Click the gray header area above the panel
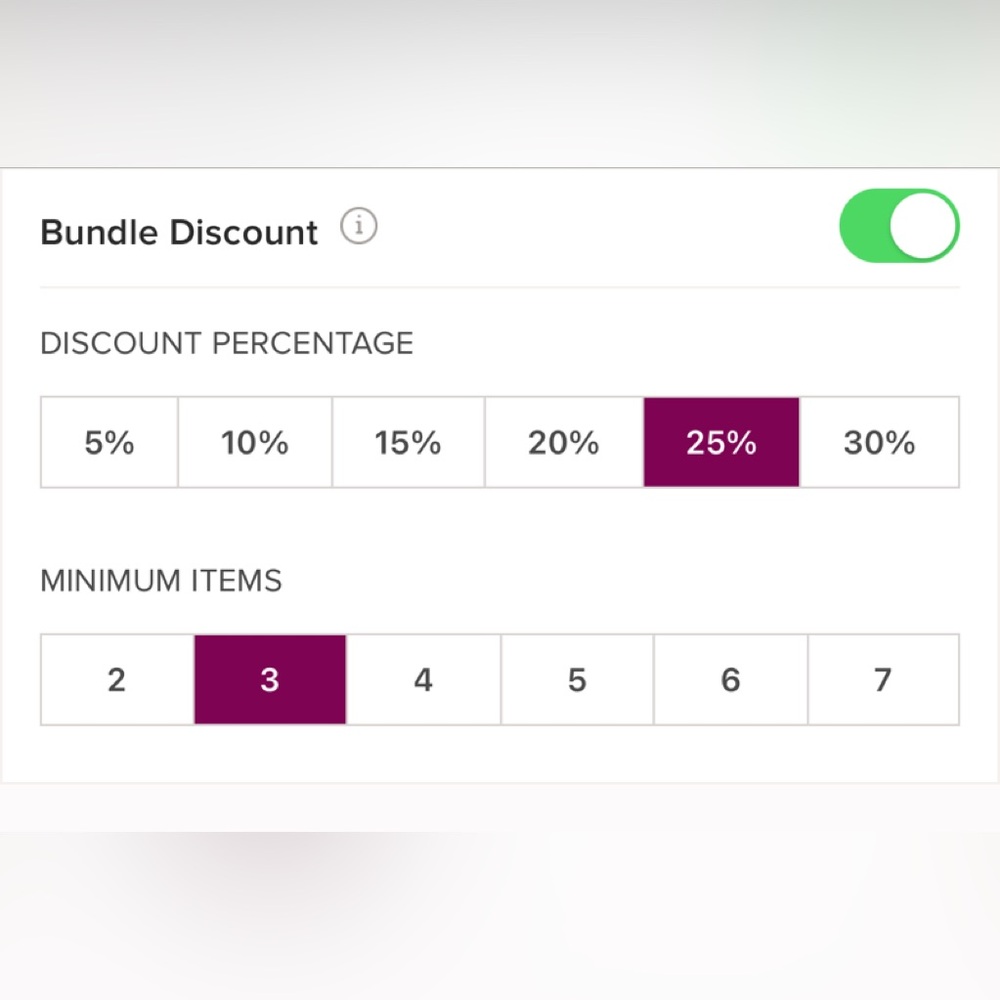Image resolution: width=1000 pixels, height=1000 pixels. pos(500,83)
